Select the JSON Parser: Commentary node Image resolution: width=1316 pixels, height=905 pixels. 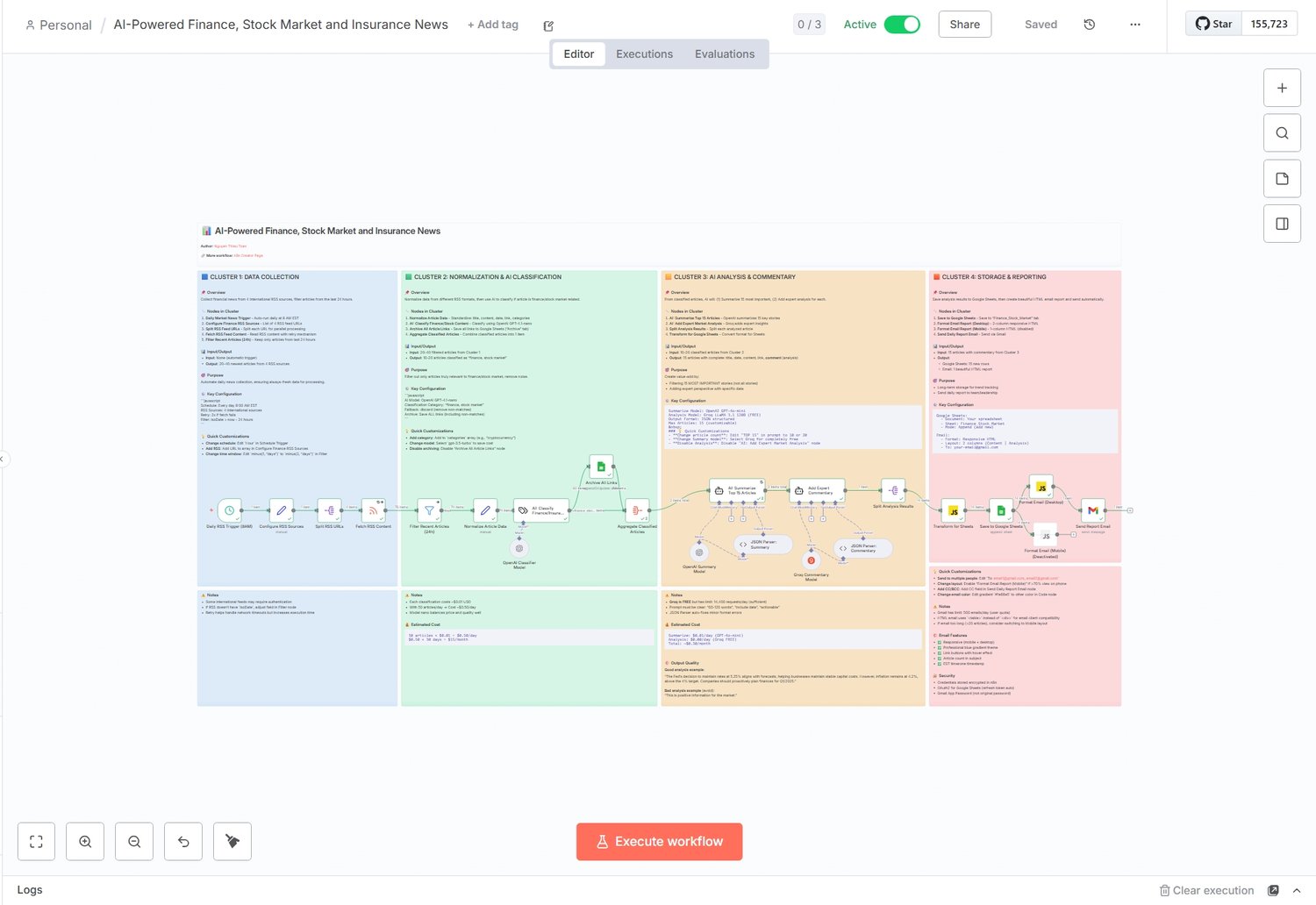[x=862, y=548]
